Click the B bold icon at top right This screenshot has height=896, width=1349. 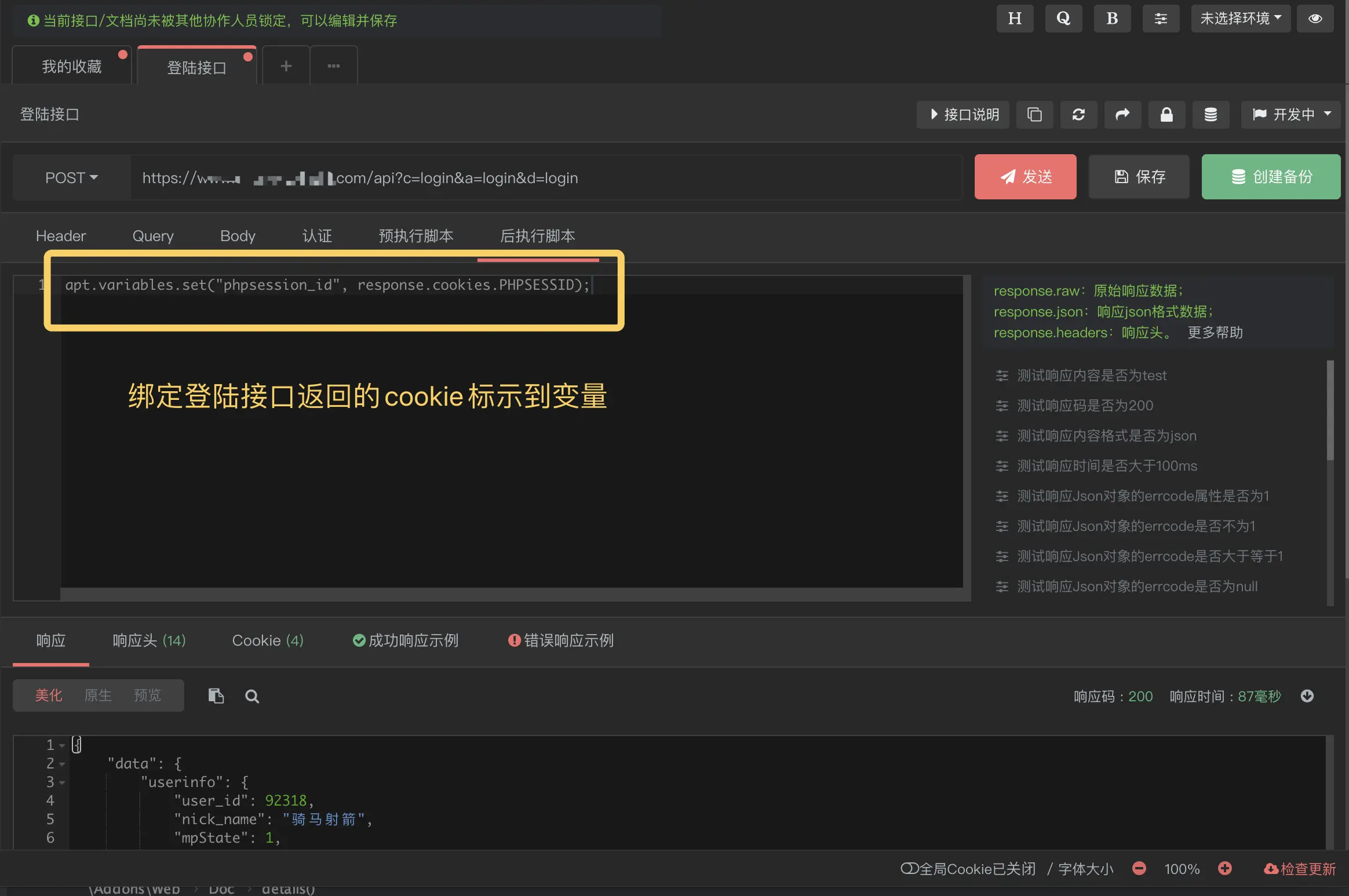(x=1111, y=18)
